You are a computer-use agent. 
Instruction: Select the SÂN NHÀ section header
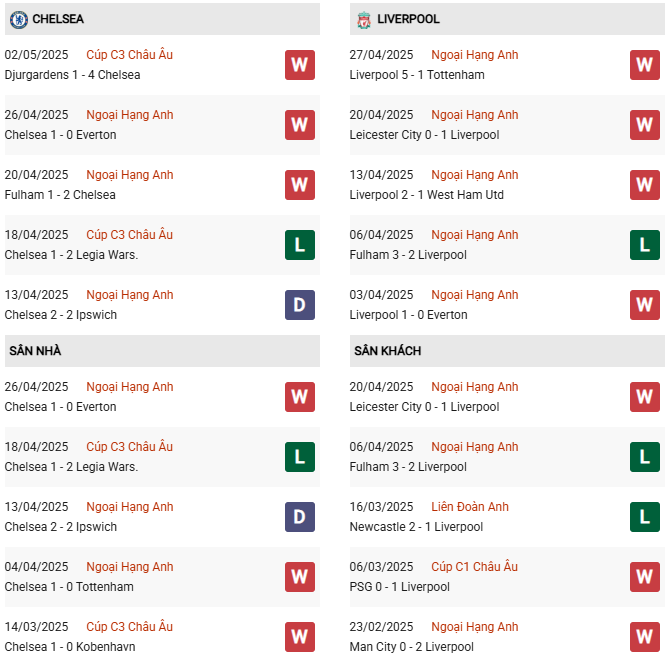[162, 351]
